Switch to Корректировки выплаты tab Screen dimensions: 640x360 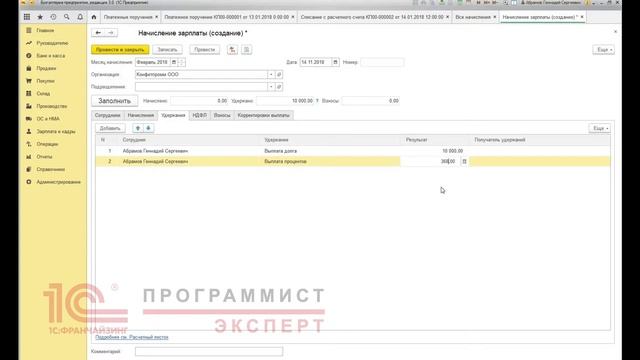[x=264, y=116]
